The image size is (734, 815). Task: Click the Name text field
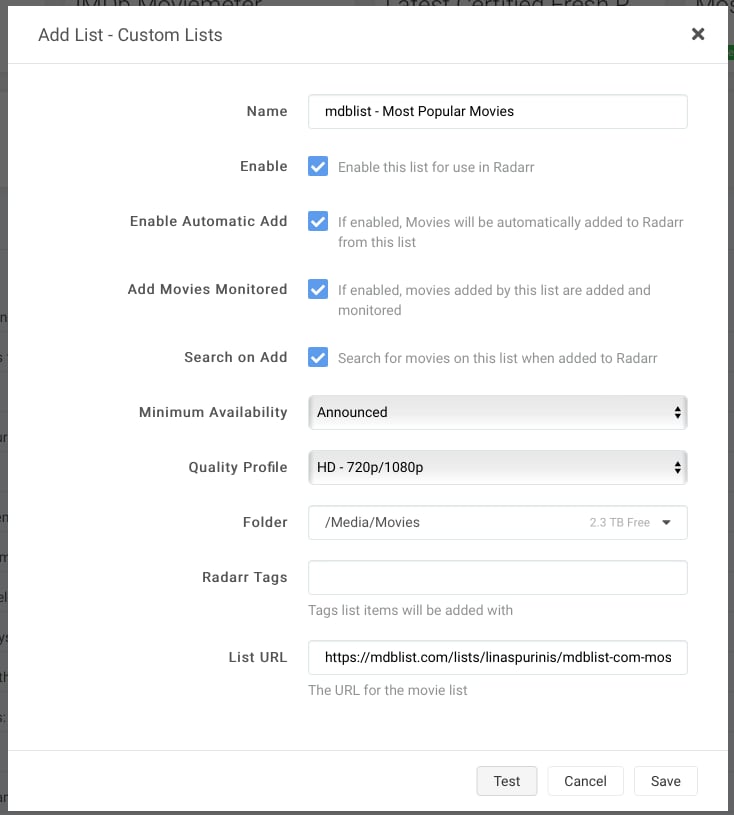(497, 112)
